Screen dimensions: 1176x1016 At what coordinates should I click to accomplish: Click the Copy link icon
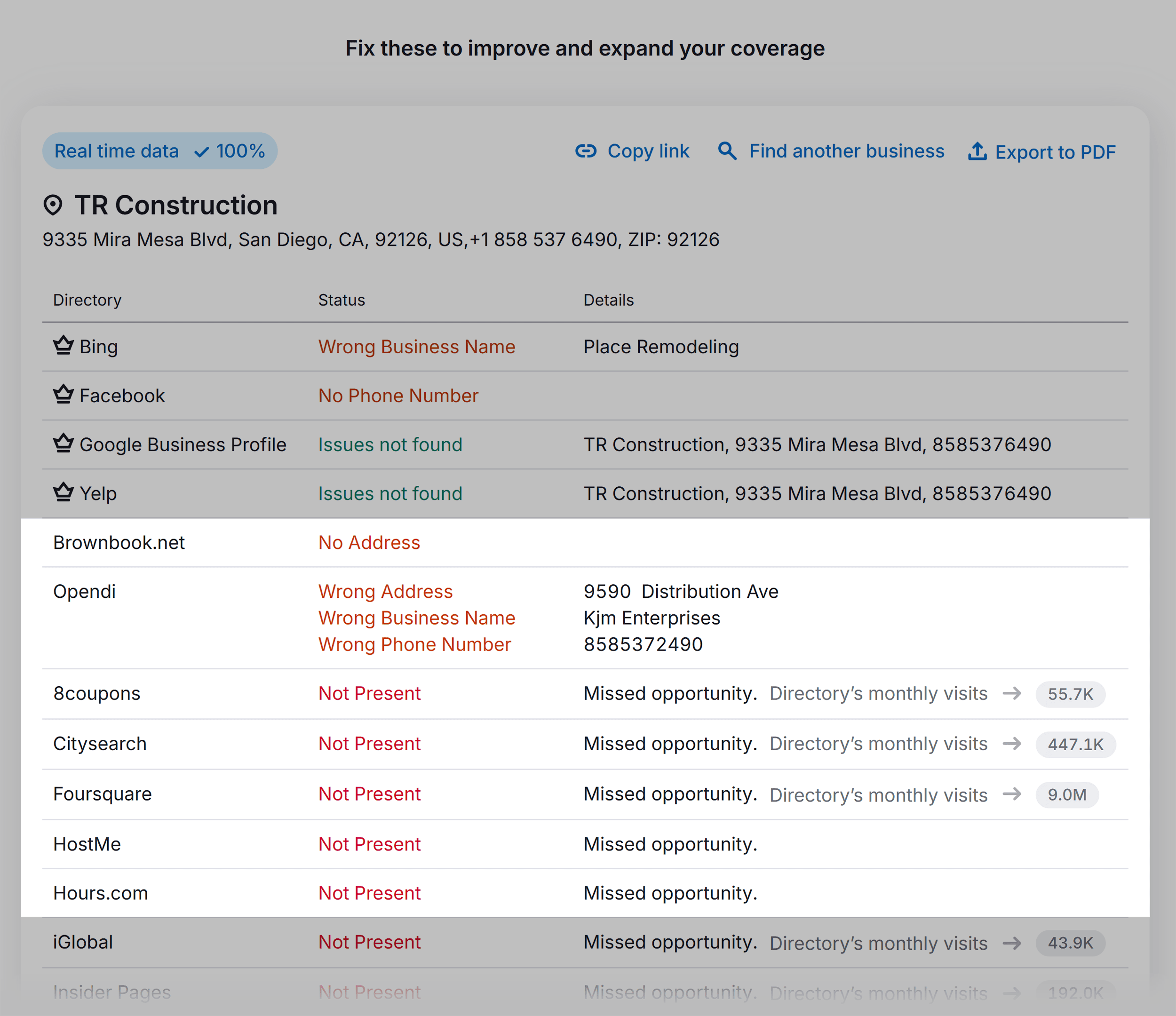point(582,151)
